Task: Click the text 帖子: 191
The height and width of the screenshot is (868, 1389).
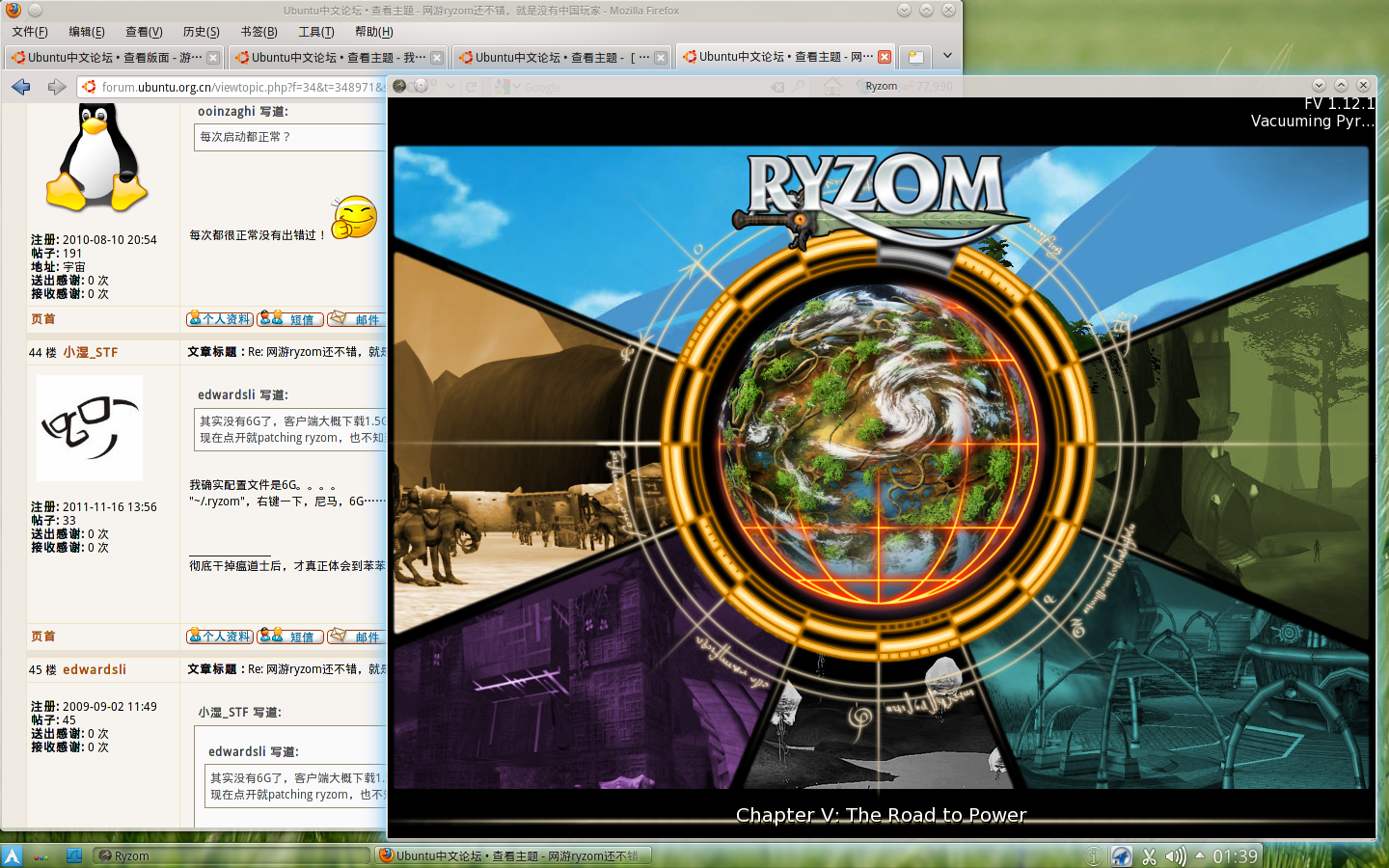Action: [x=57, y=254]
